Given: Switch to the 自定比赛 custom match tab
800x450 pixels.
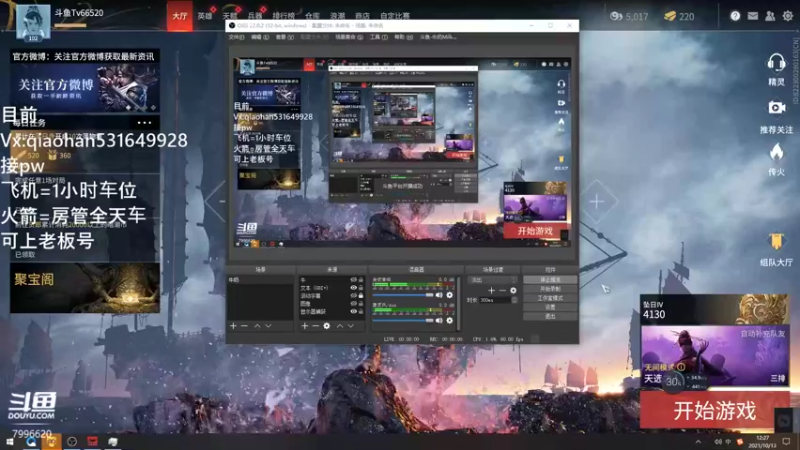Looking at the screenshot, I should pyautogui.click(x=394, y=16).
